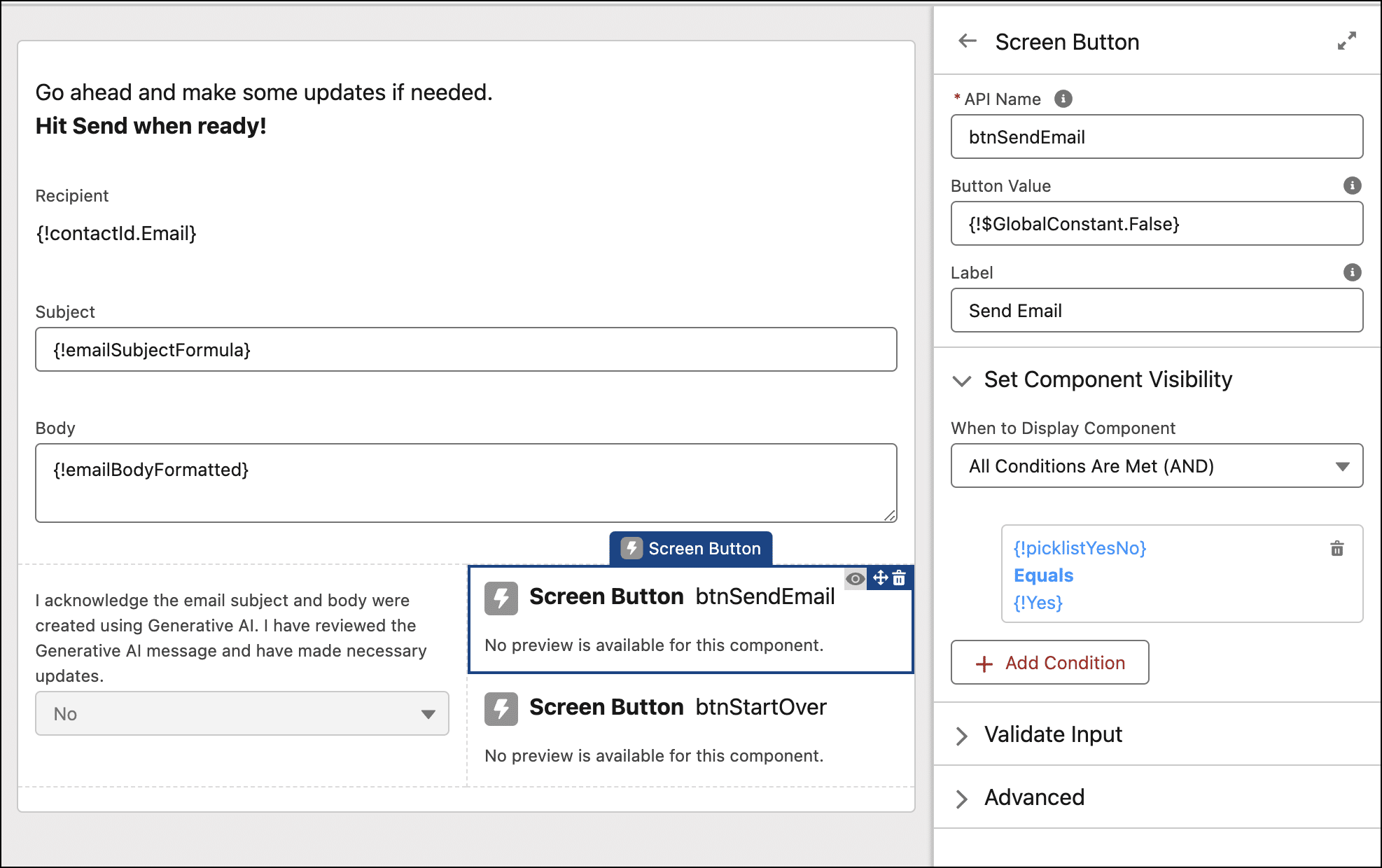
Task: Click the plus icon in Add Condition
Action: click(x=984, y=664)
